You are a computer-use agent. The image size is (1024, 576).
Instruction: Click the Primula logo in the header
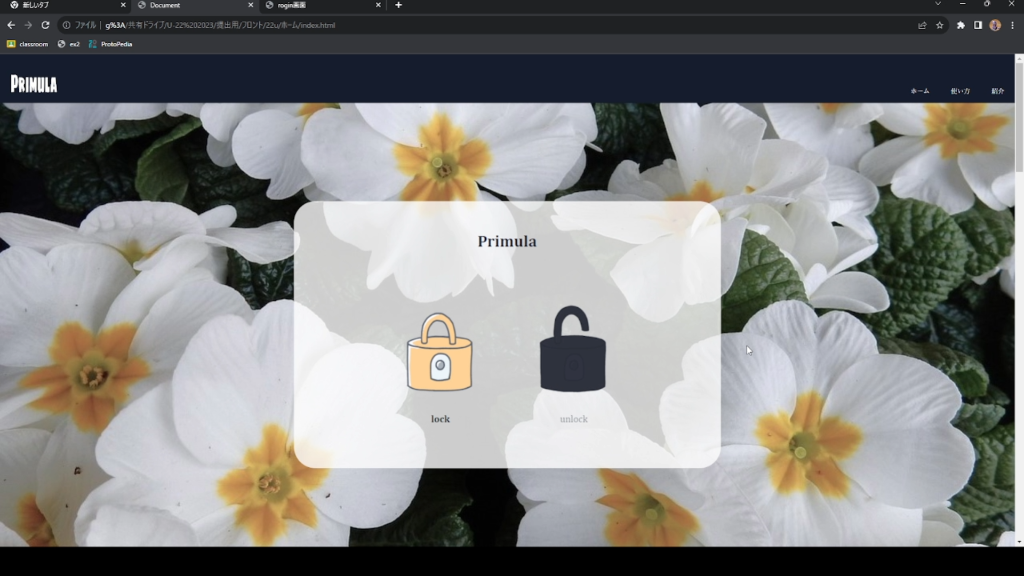[34, 84]
